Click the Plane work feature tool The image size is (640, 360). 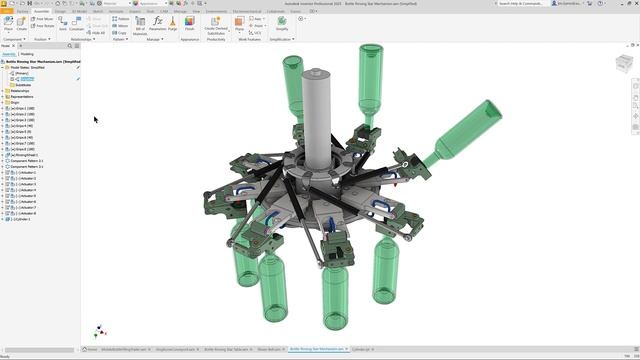click(x=240, y=24)
